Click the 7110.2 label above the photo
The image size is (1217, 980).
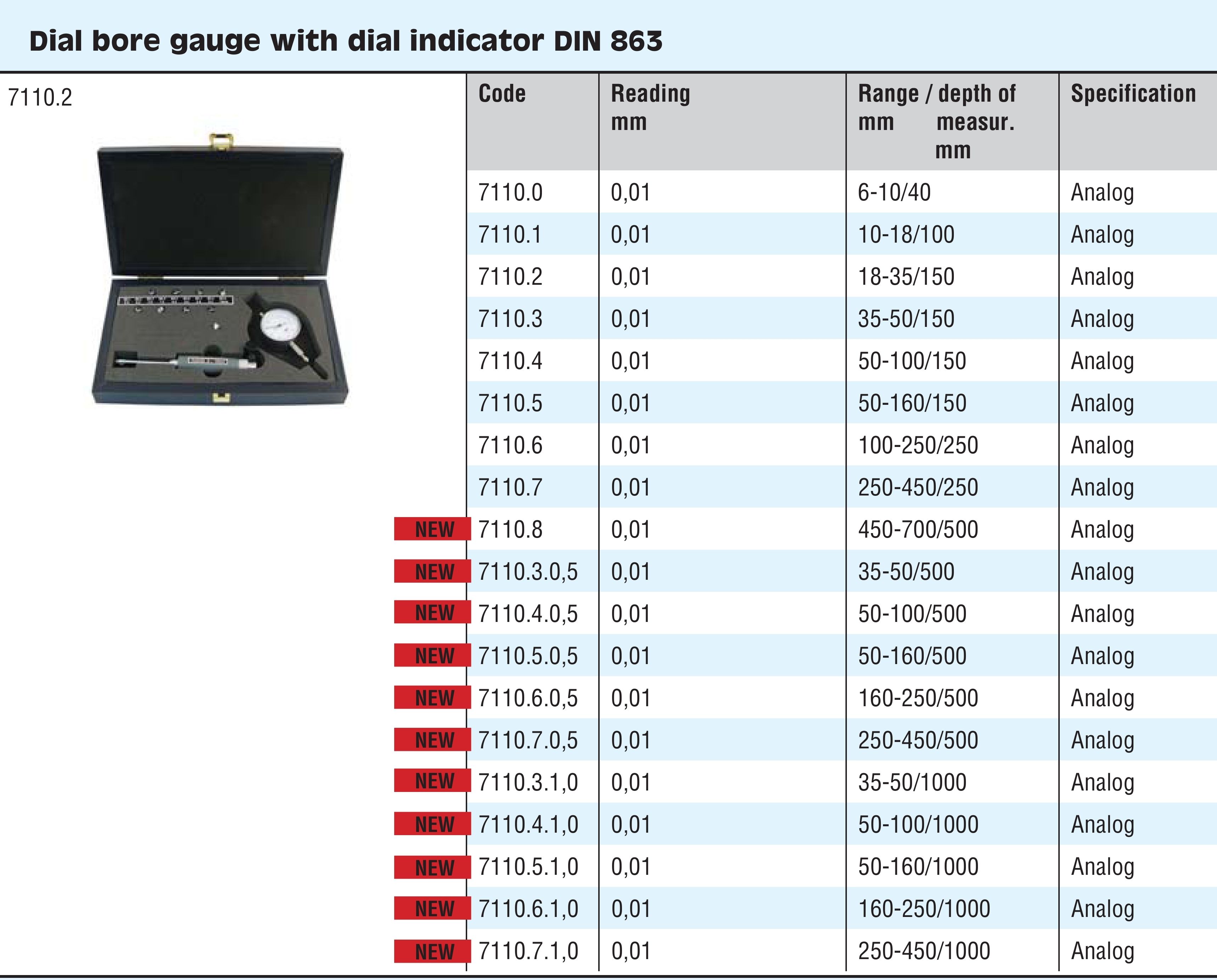point(40,98)
